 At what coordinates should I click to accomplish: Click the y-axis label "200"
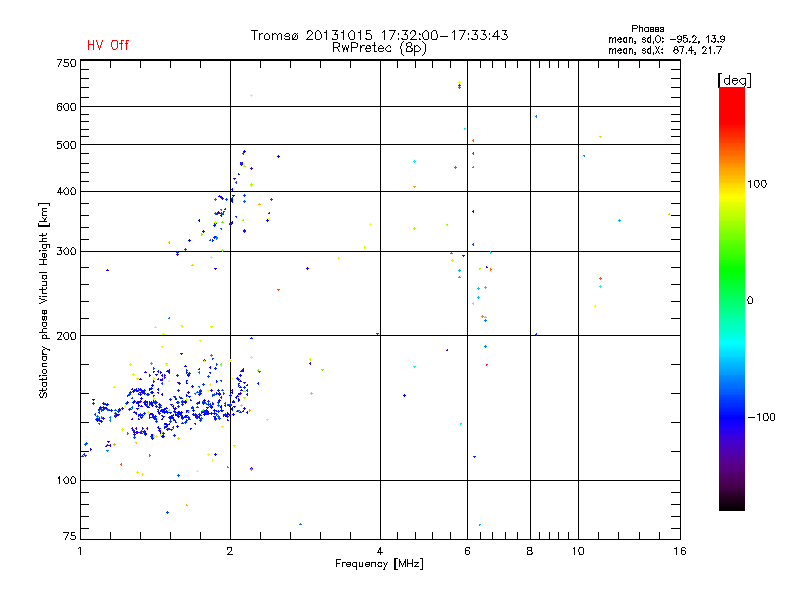coord(66,336)
